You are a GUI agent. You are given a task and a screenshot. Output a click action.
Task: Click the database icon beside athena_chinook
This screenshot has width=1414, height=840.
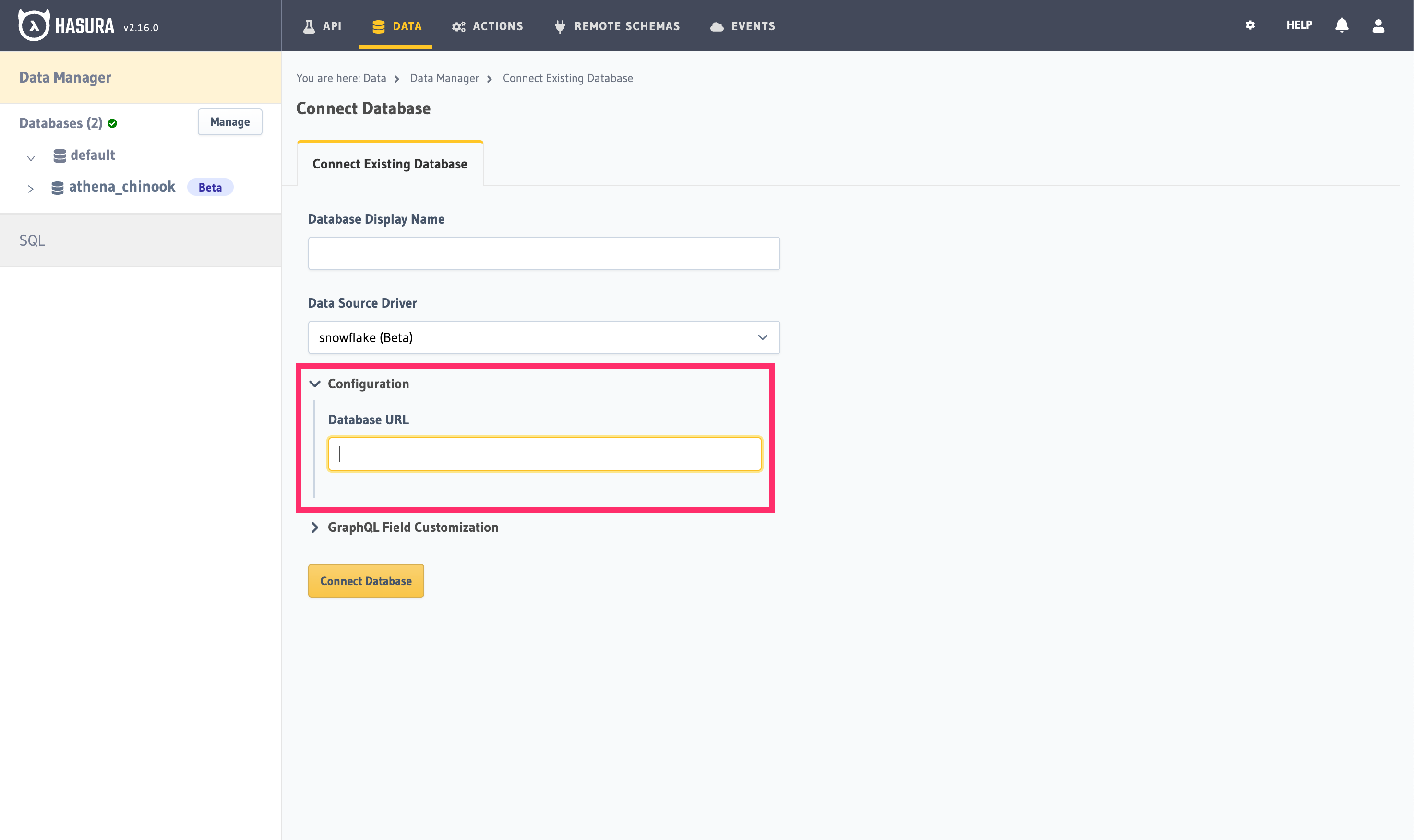[x=58, y=187]
